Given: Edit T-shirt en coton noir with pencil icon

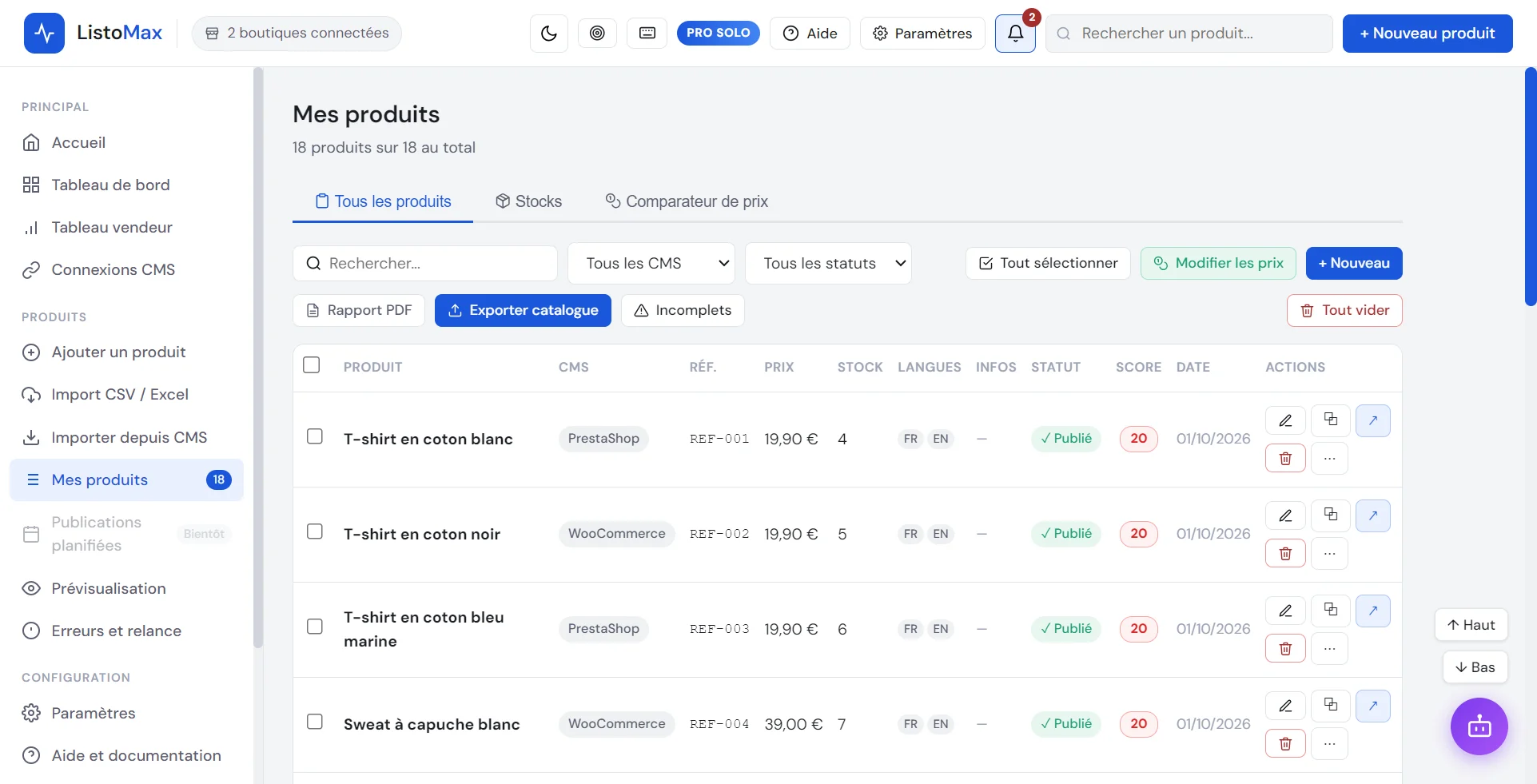Looking at the screenshot, I should point(1285,515).
